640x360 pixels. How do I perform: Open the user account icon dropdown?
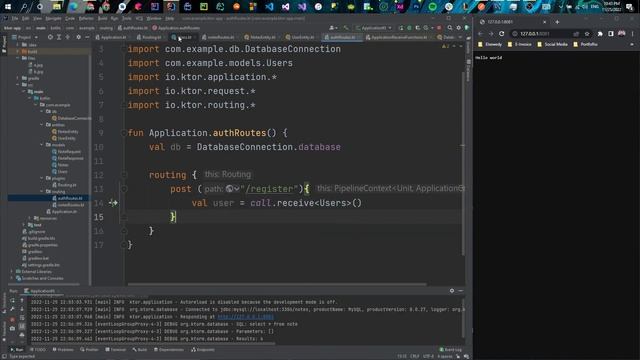[x=333, y=28]
